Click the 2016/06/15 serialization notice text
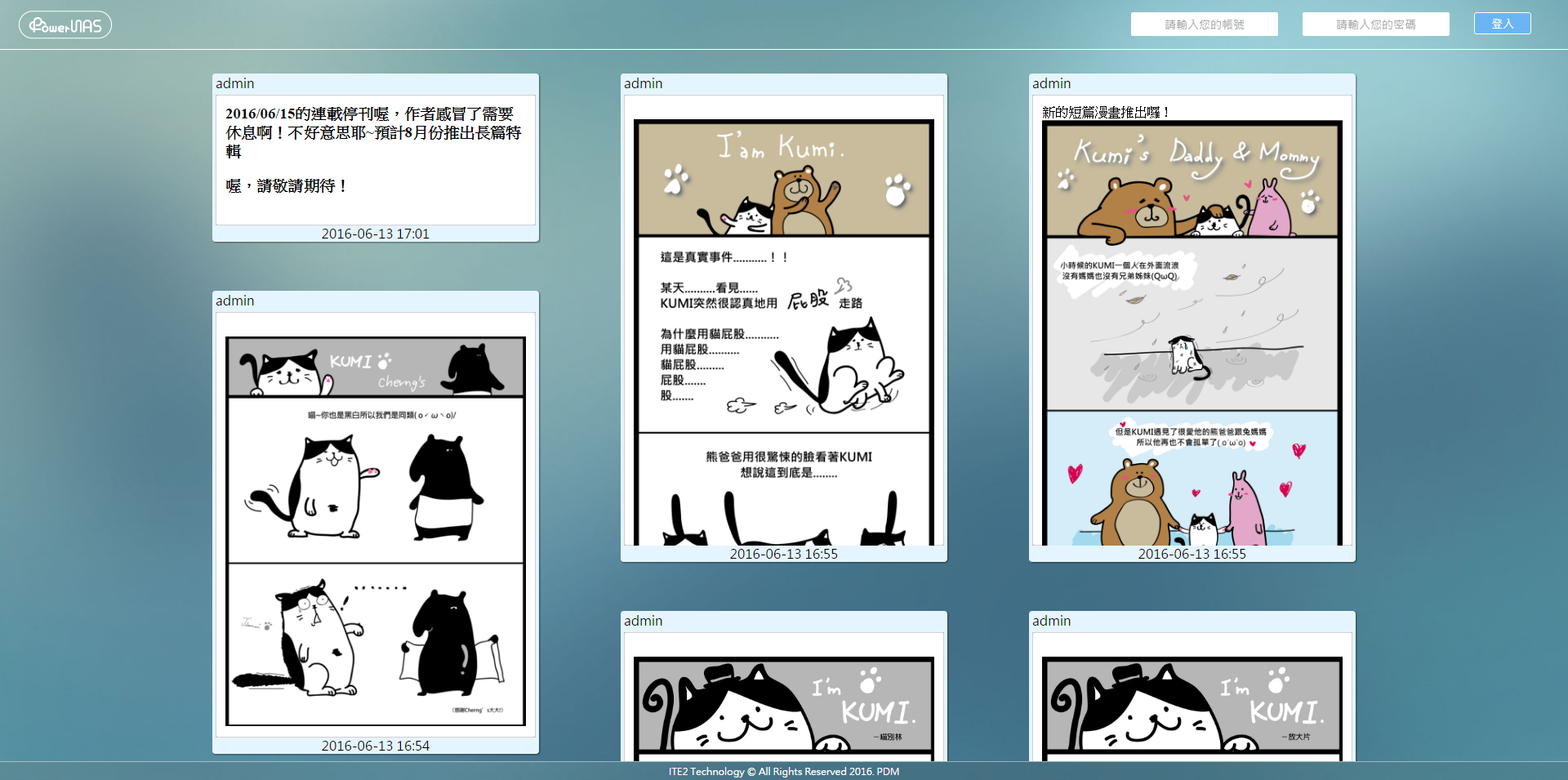The width and height of the screenshot is (1568, 780). (x=373, y=132)
